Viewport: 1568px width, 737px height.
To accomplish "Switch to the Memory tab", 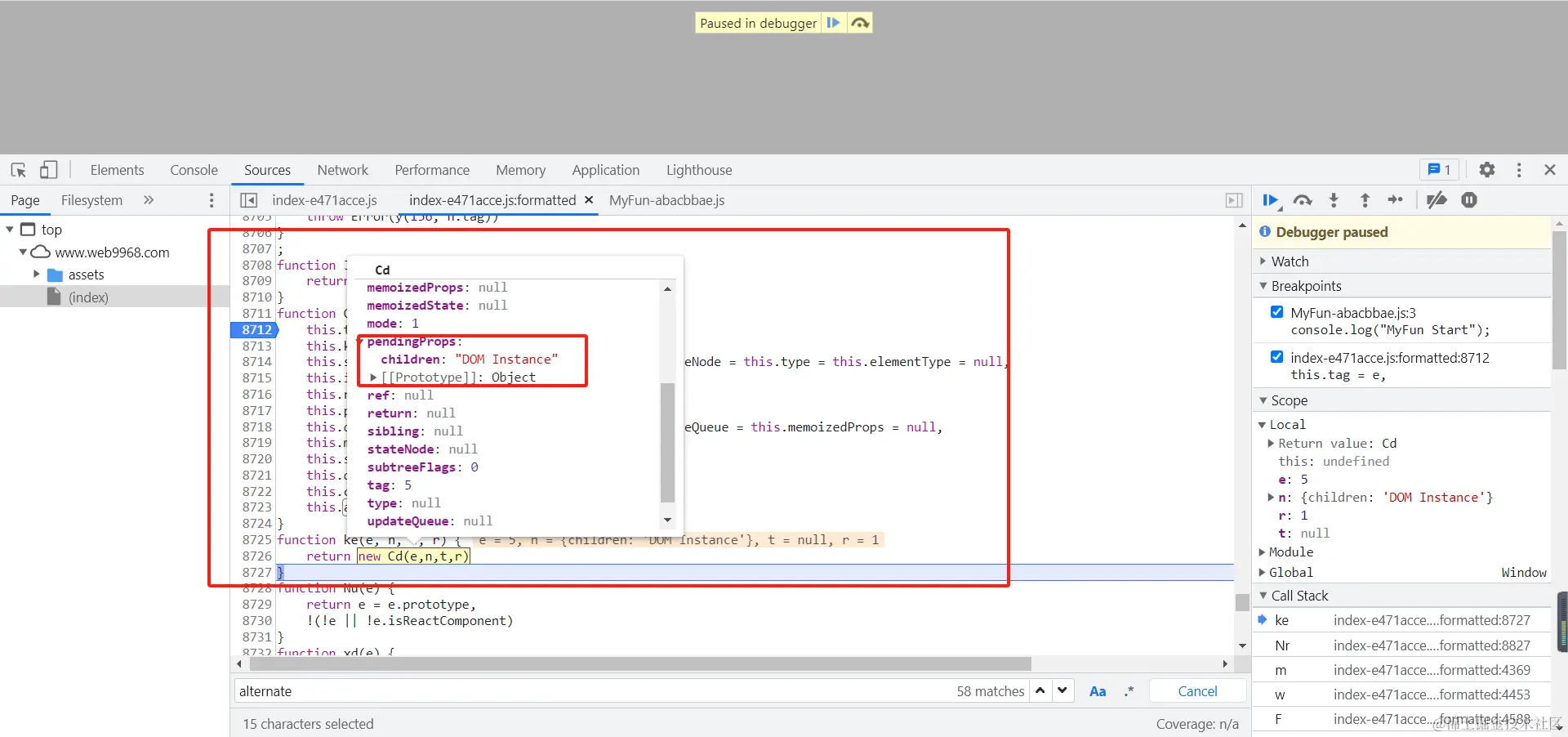I will point(520,170).
